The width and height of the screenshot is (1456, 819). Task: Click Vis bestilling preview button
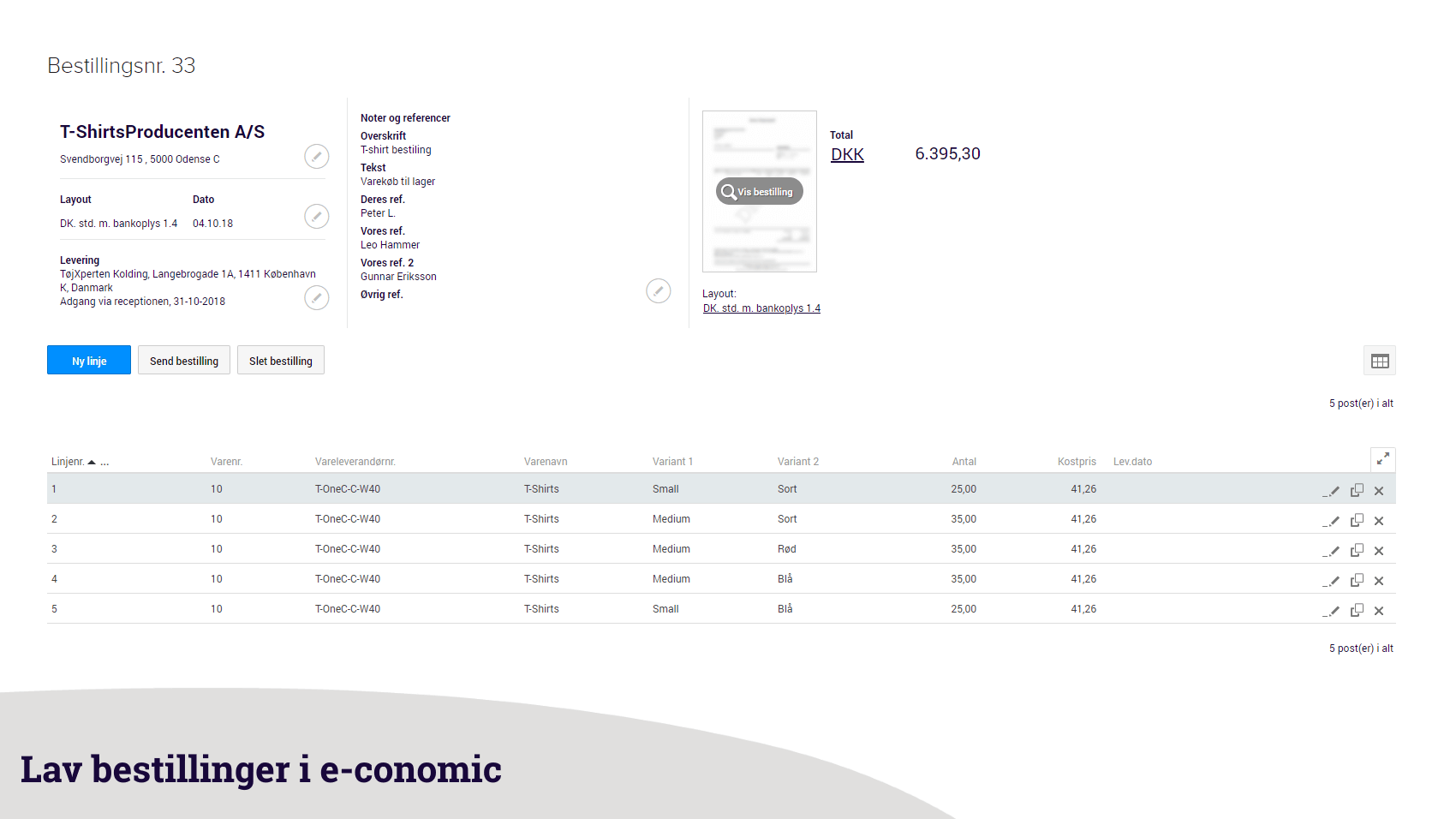(760, 191)
